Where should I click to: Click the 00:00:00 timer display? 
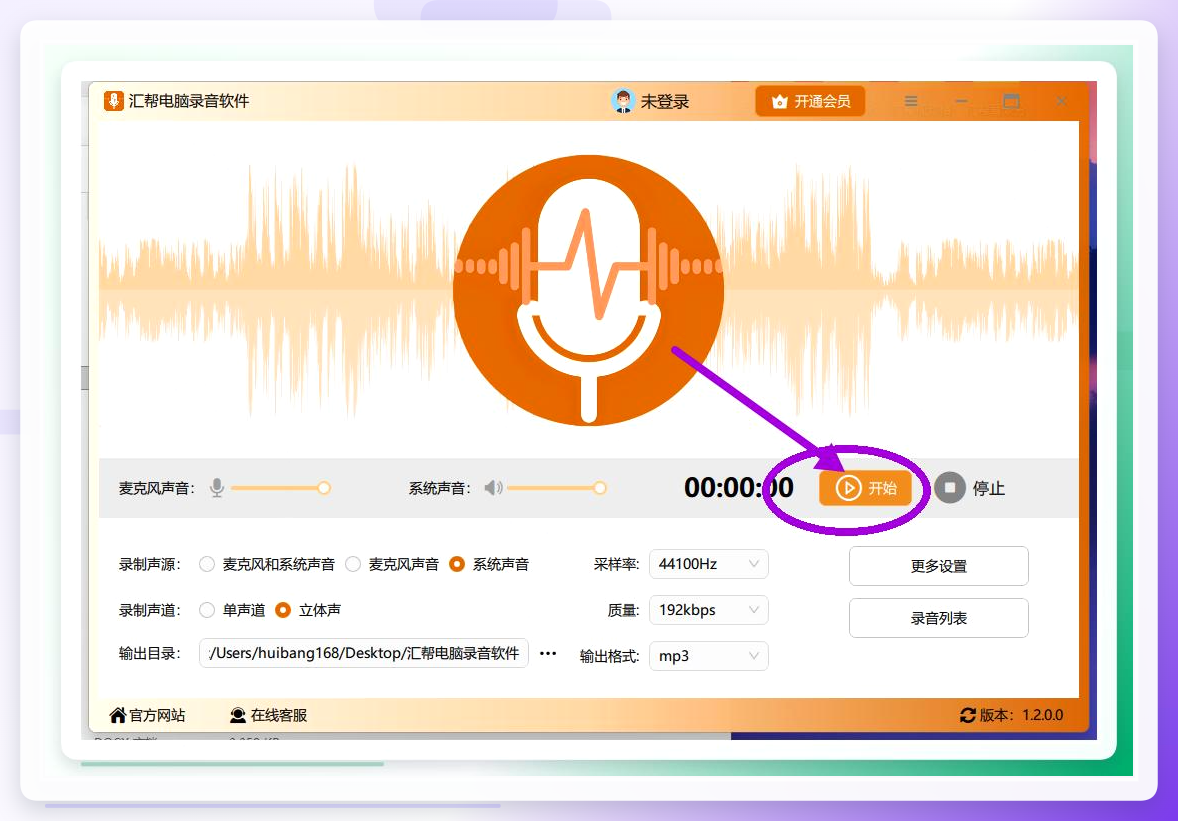[739, 487]
